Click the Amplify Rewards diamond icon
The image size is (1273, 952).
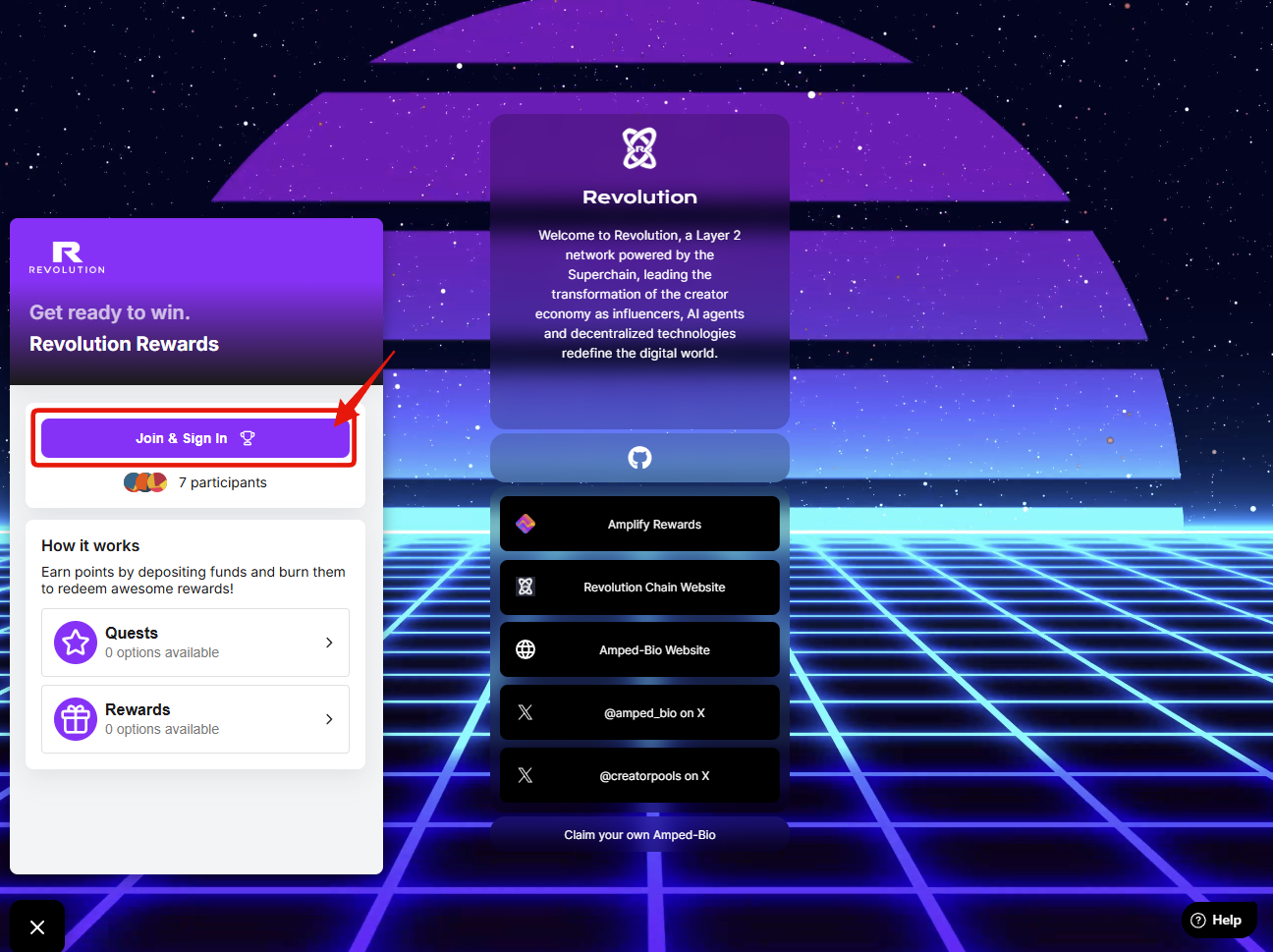(526, 524)
